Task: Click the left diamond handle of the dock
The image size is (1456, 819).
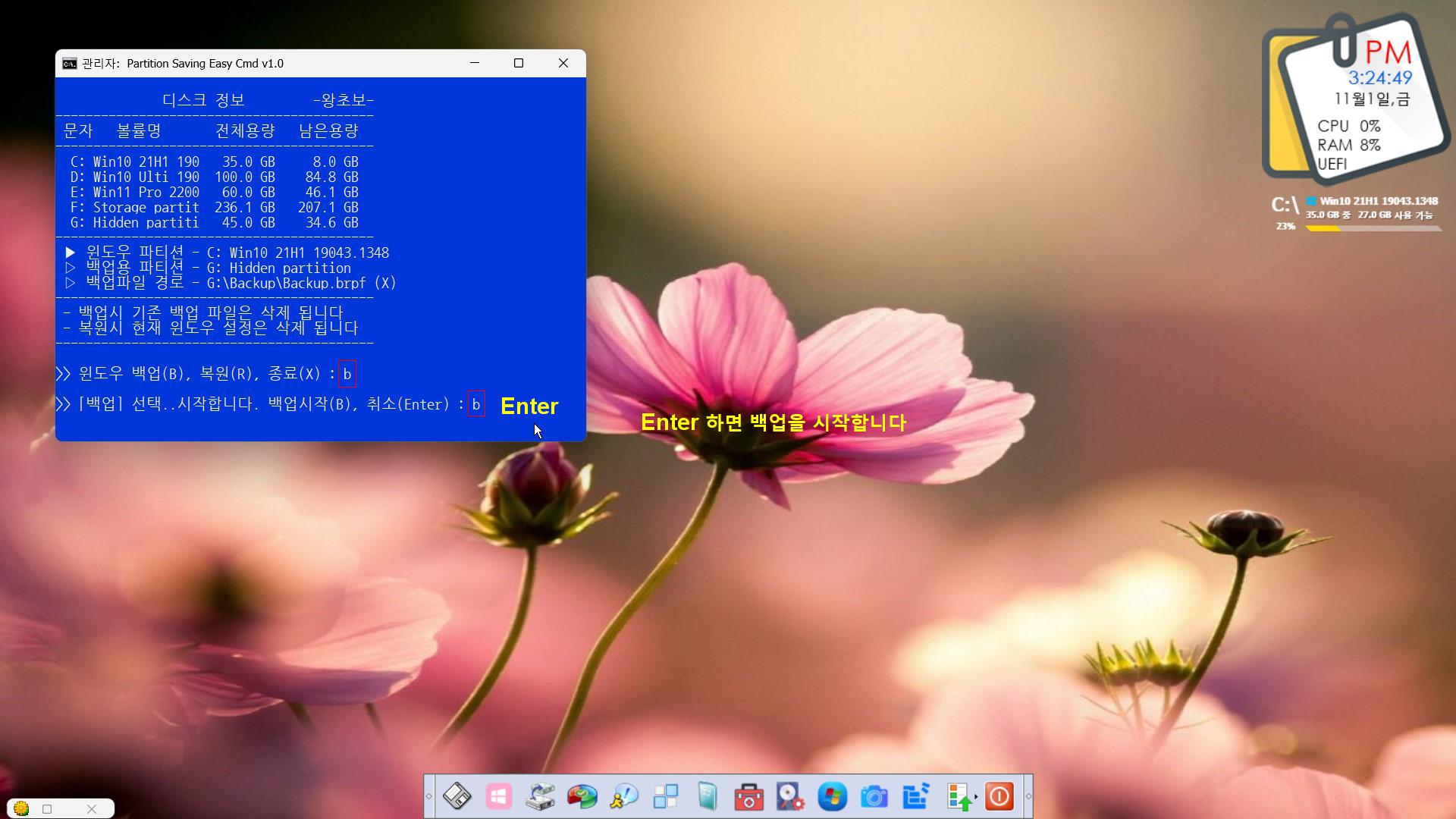Action: coord(429,796)
